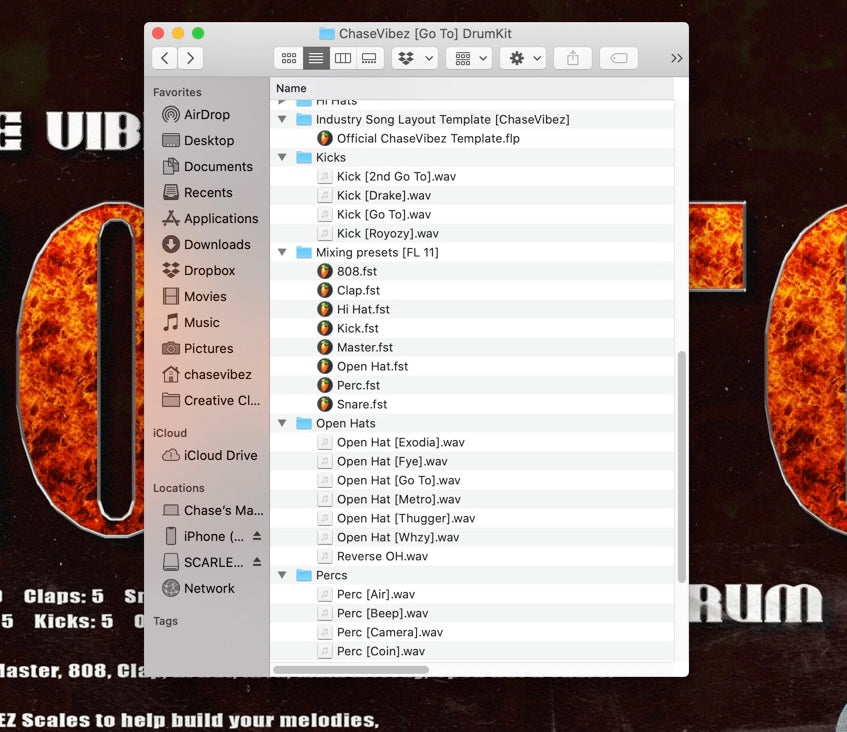Select Chase's Mac in Locations
Screen dimensions: 847x732
click(224, 511)
